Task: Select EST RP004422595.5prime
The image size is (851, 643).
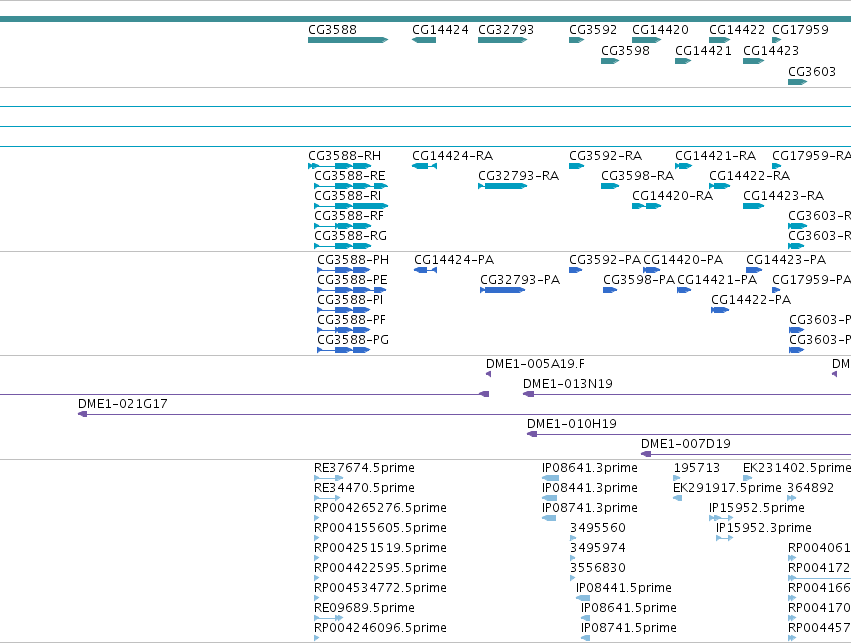Action: pos(380,569)
